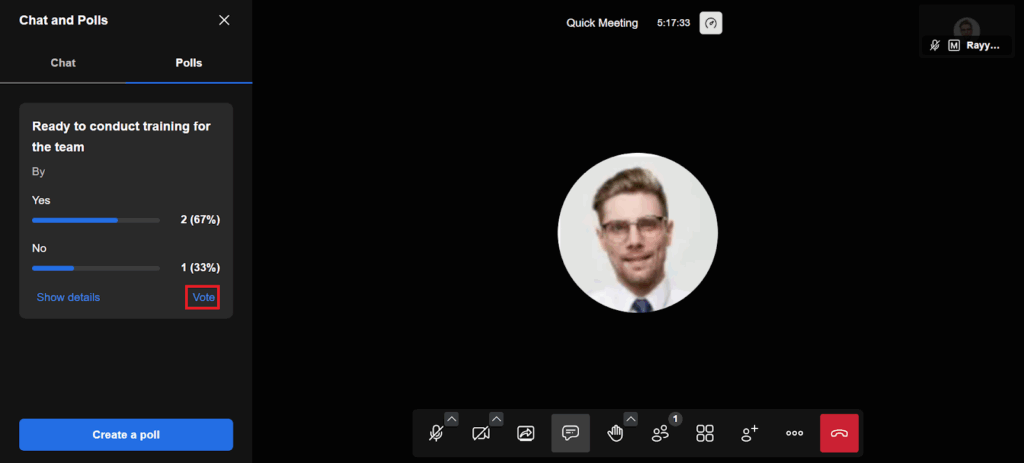Select the Polls tab
The width and height of the screenshot is (1024, 463).
click(189, 63)
